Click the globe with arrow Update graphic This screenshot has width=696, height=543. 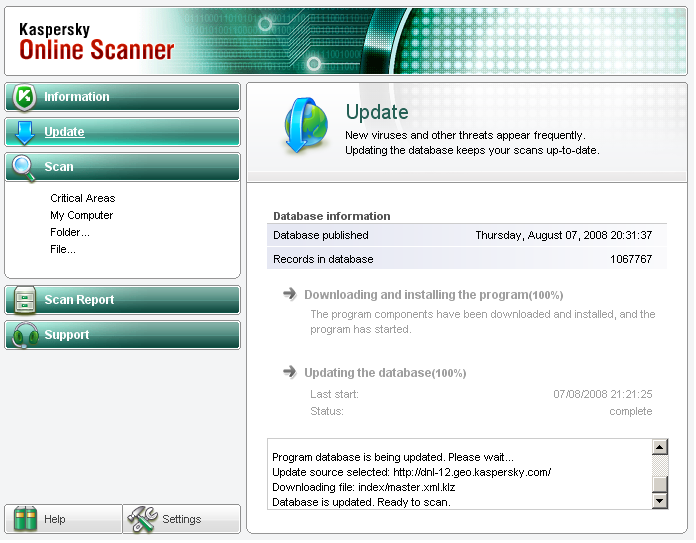point(306,126)
